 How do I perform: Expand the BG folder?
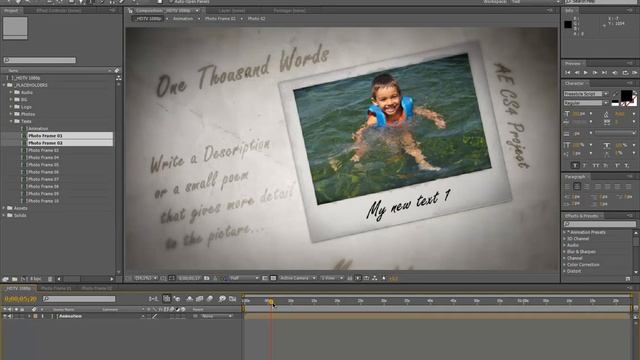coord(11,100)
